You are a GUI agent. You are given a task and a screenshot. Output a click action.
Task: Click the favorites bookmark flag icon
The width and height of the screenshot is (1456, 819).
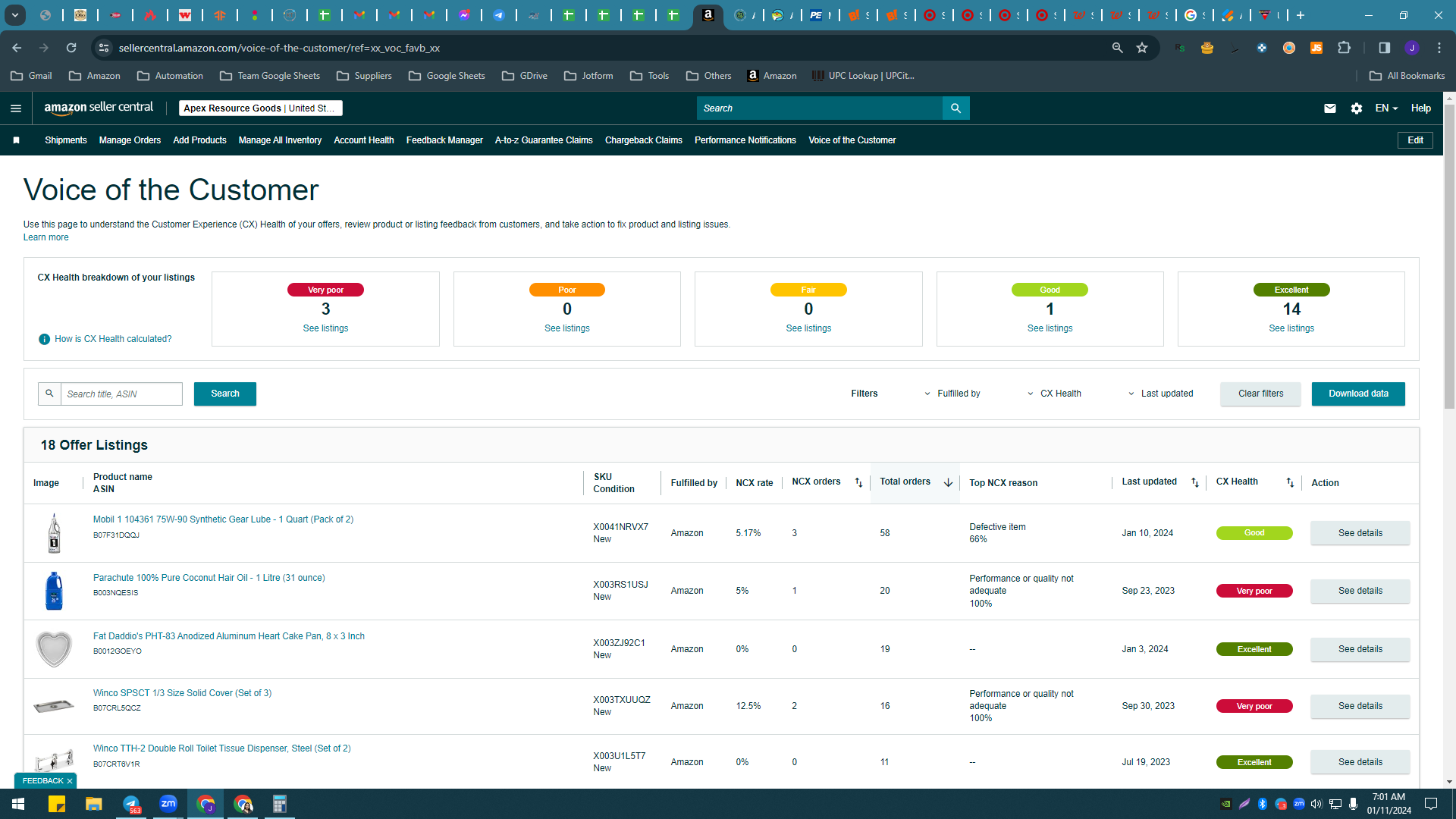click(16, 140)
